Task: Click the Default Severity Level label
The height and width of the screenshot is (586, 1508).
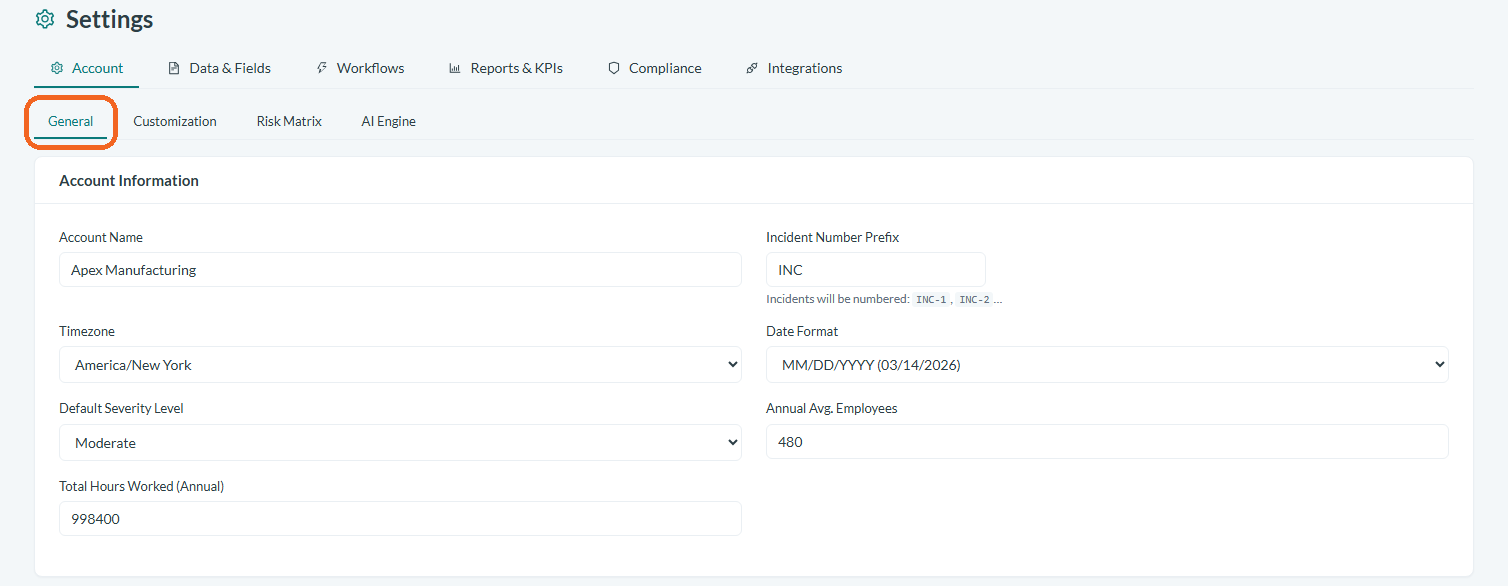Action: pos(121,408)
